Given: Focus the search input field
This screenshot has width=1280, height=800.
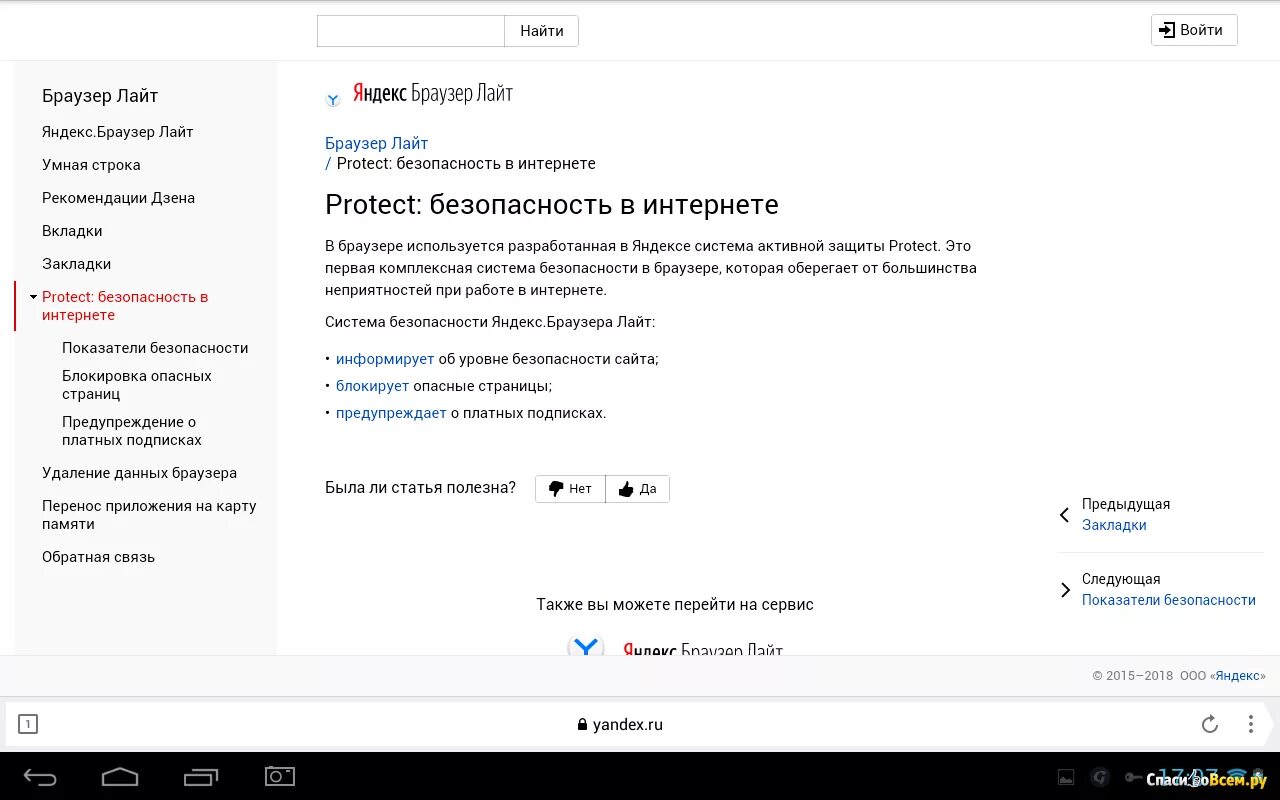Looking at the screenshot, I should (x=411, y=31).
